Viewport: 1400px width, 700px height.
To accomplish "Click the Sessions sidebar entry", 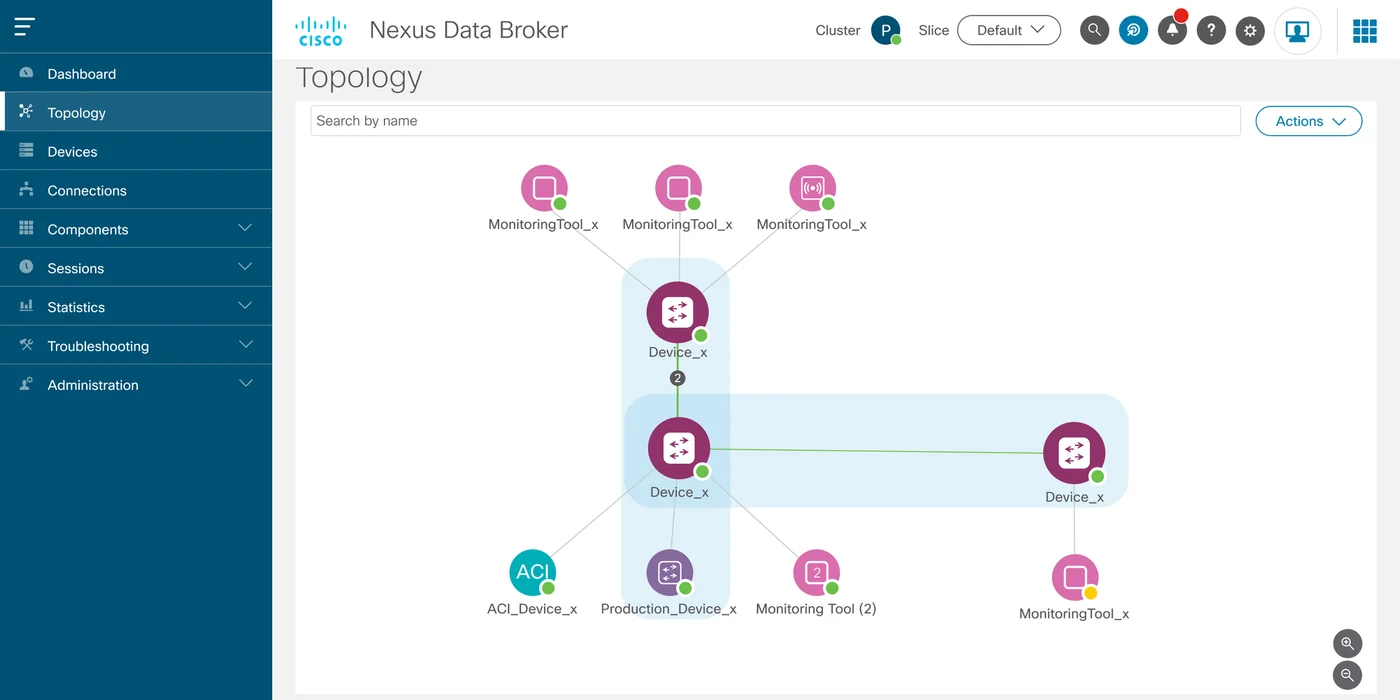I will point(136,268).
